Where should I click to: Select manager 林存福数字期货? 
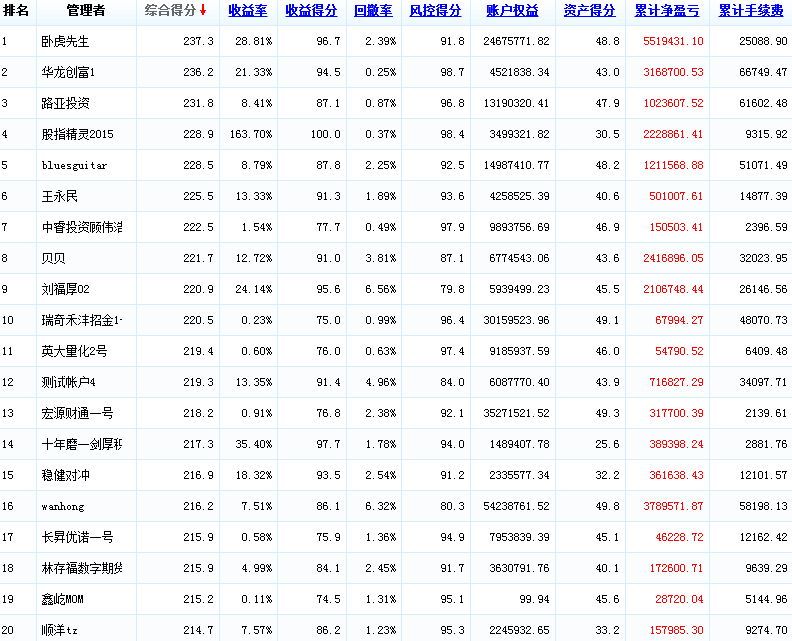(82, 568)
